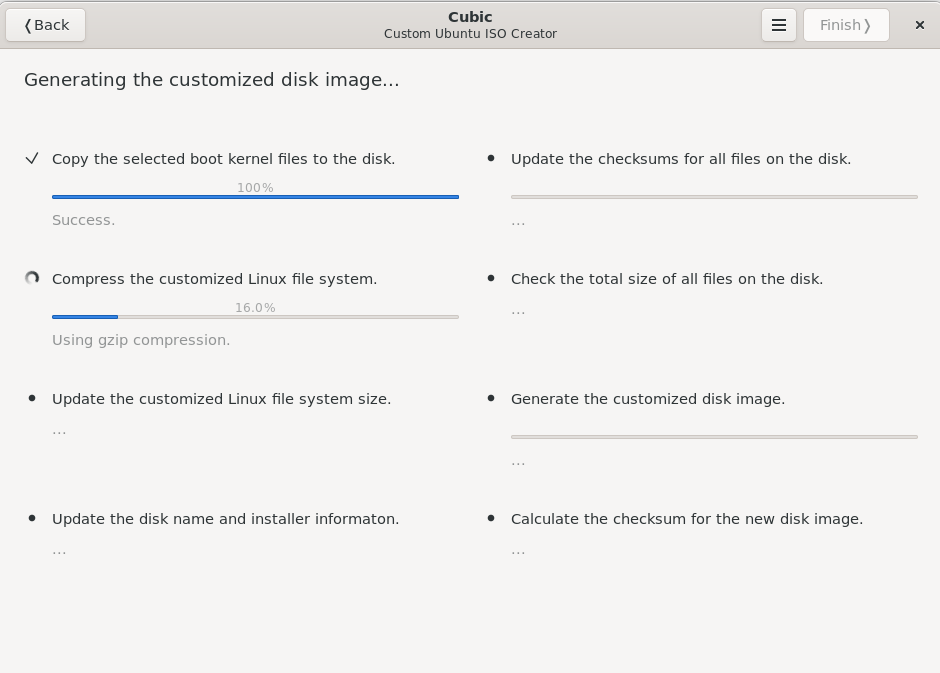
Task: Click the spinner beside Compress the customized Linux file system
Action: 32,279
